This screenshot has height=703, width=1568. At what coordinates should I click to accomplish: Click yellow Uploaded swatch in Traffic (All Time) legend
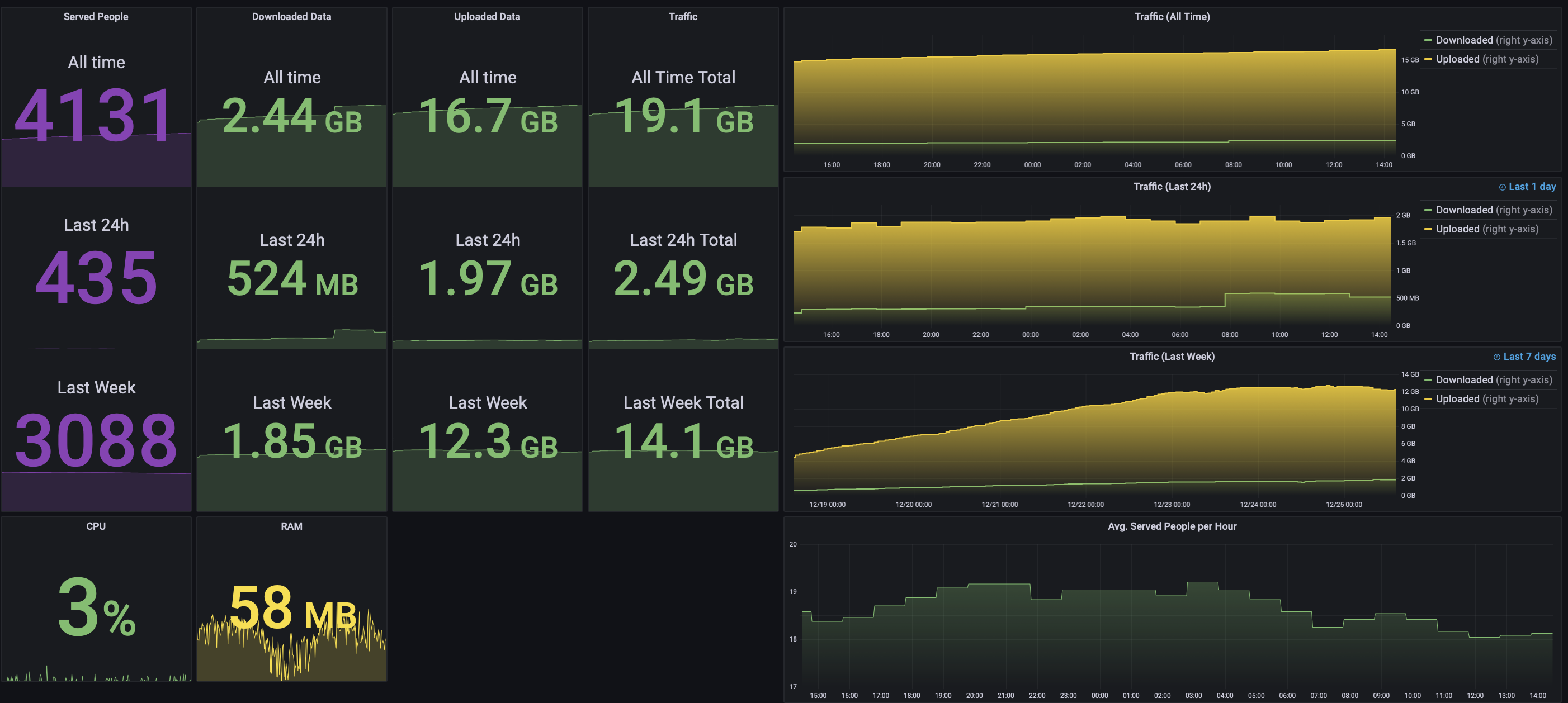tap(1428, 60)
